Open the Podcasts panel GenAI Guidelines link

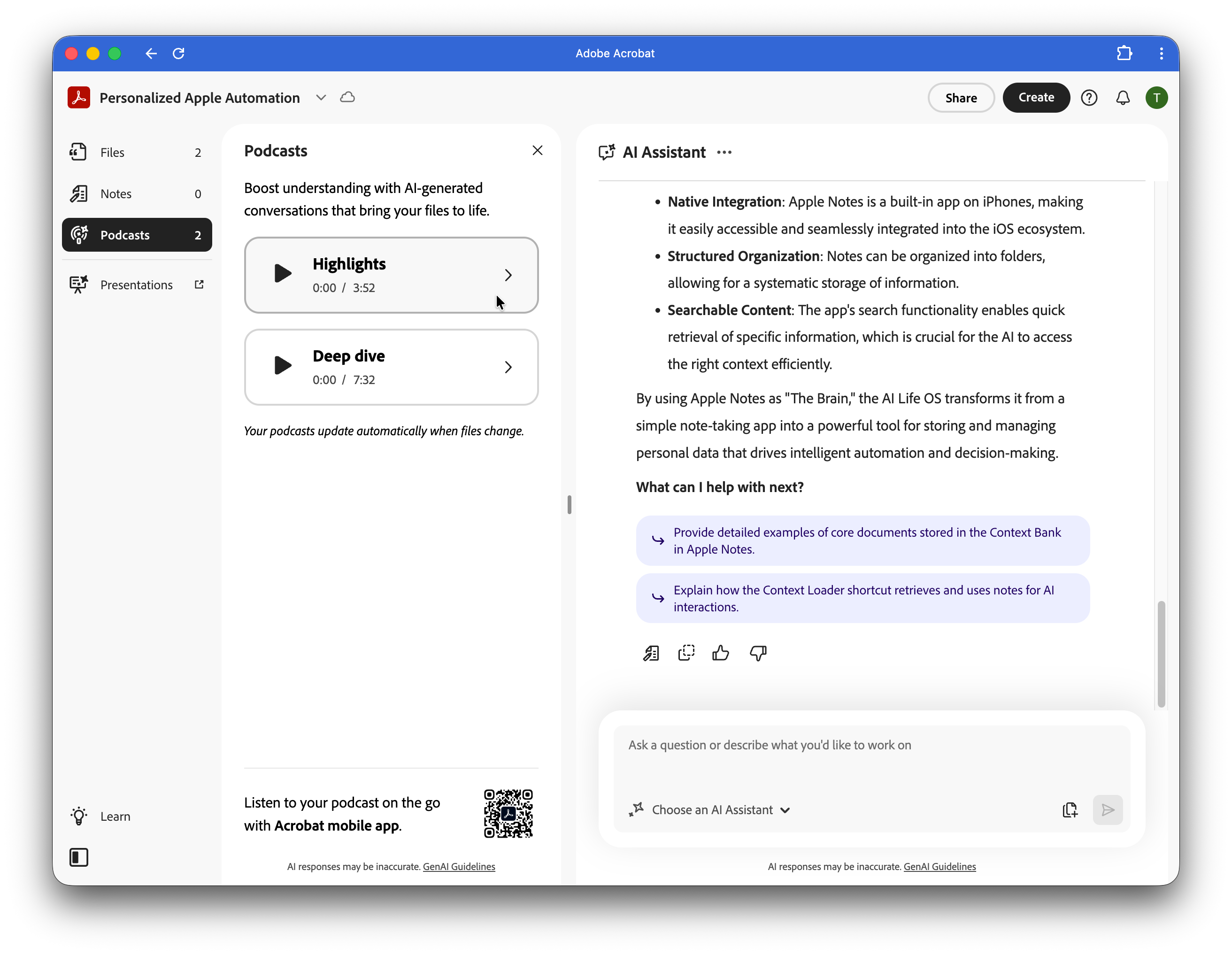tap(459, 866)
